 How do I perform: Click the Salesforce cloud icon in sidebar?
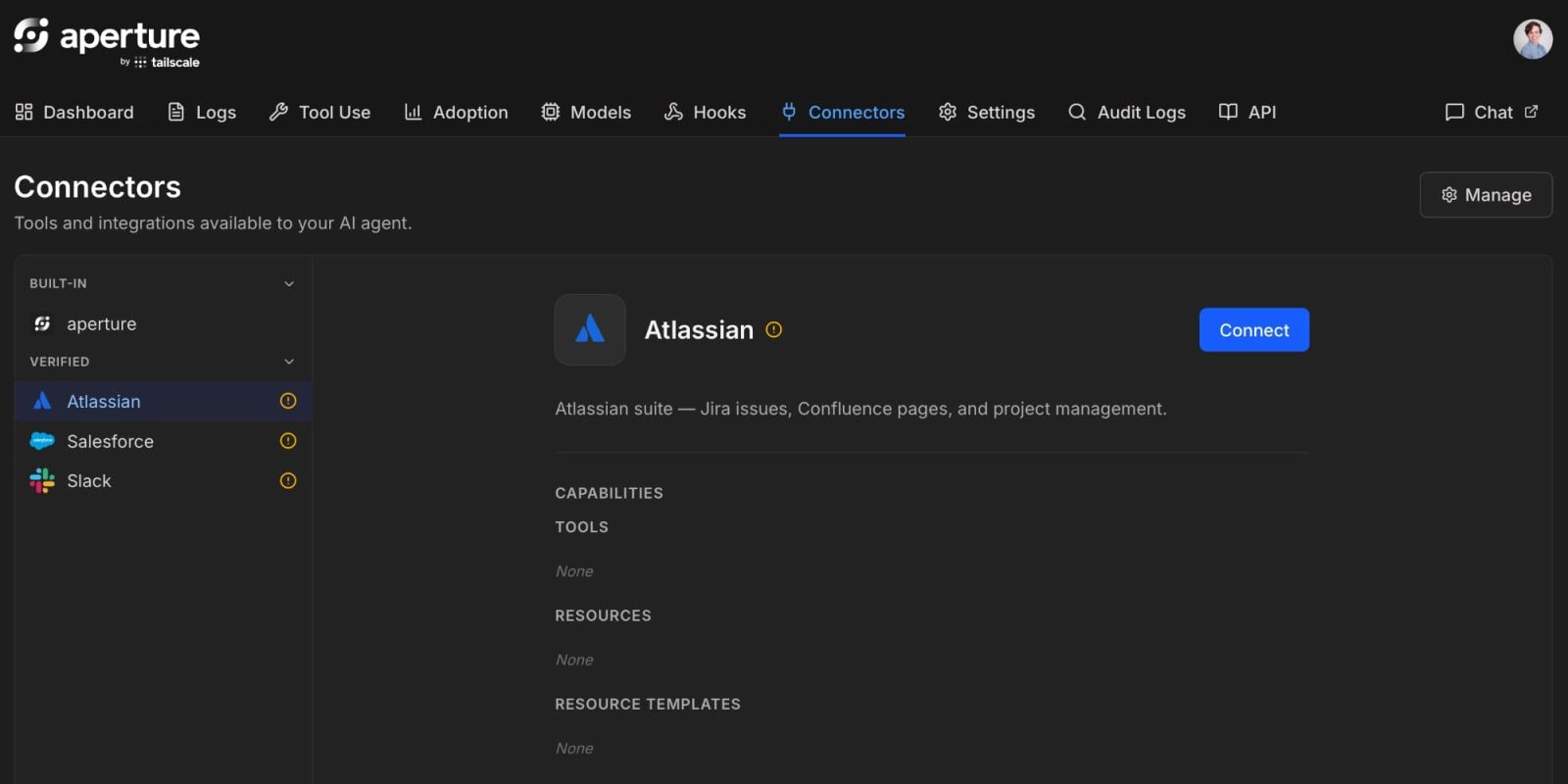42,441
